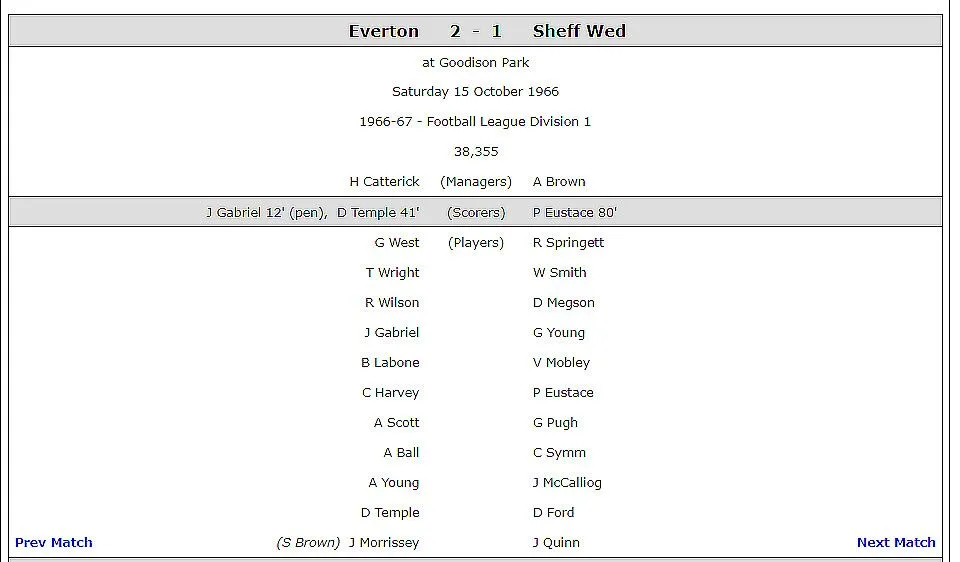Image resolution: width=960 pixels, height=562 pixels.
Task: Click scorer P Eustace 80'
Action: pos(575,212)
